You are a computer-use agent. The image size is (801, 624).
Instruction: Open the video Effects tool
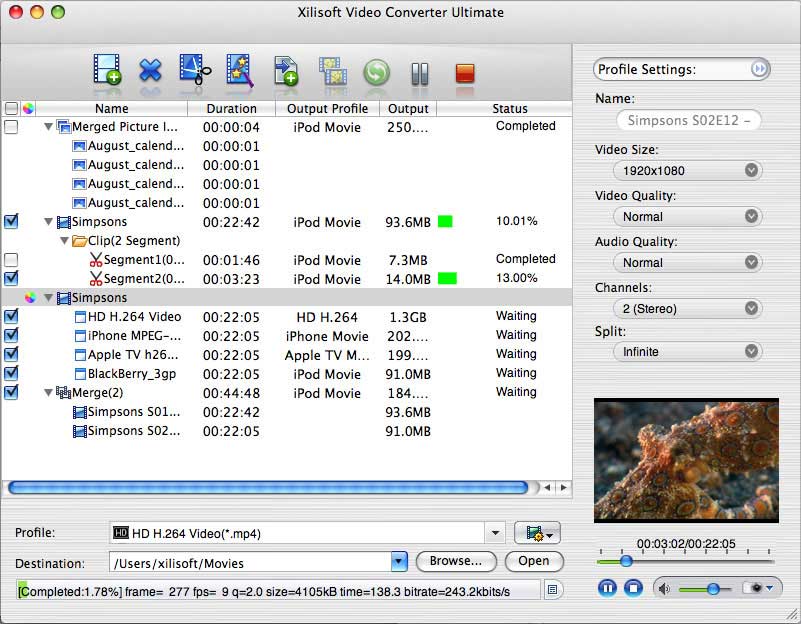(x=241, y=70)
